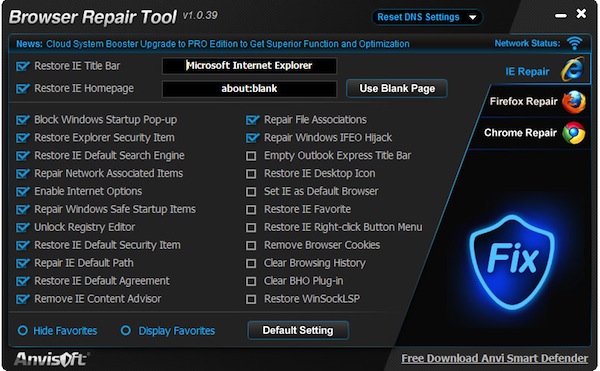Click the about:blank homepage field
This screenshot has height=371, width=600.
point(249,89)
